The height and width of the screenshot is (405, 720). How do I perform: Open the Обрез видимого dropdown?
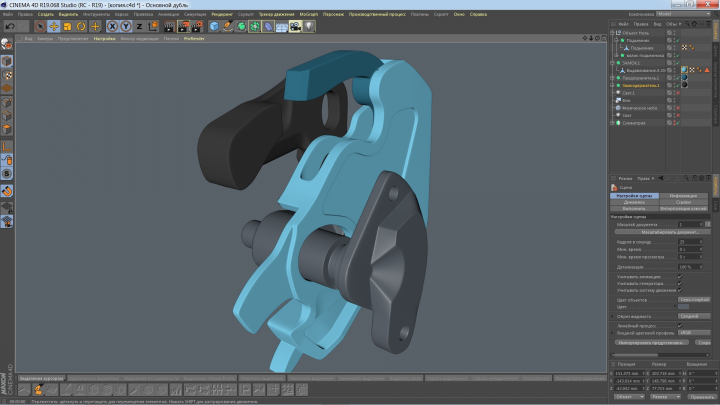click(694, 316)
